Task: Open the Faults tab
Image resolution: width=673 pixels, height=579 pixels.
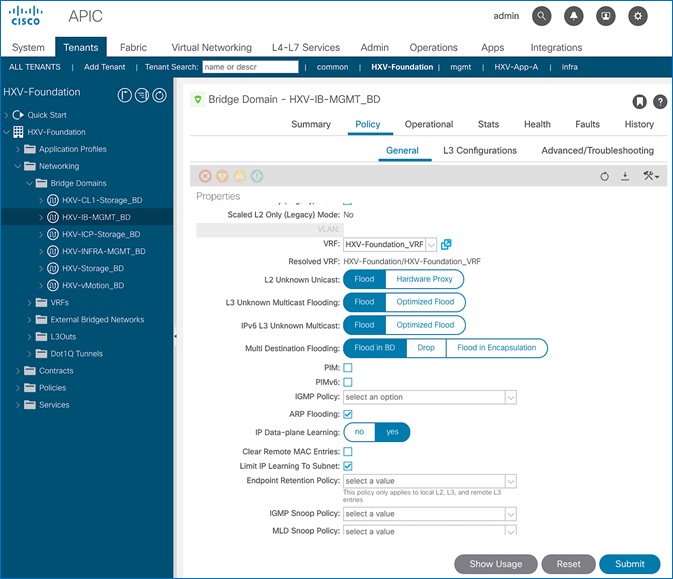Action: coord(587,124)
